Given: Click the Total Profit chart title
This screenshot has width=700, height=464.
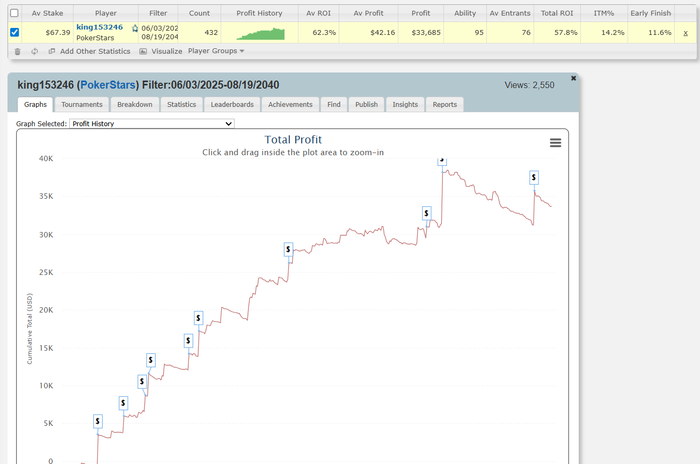Looking at the screenshot, I should pyautogui.click(x=293, y=140).
